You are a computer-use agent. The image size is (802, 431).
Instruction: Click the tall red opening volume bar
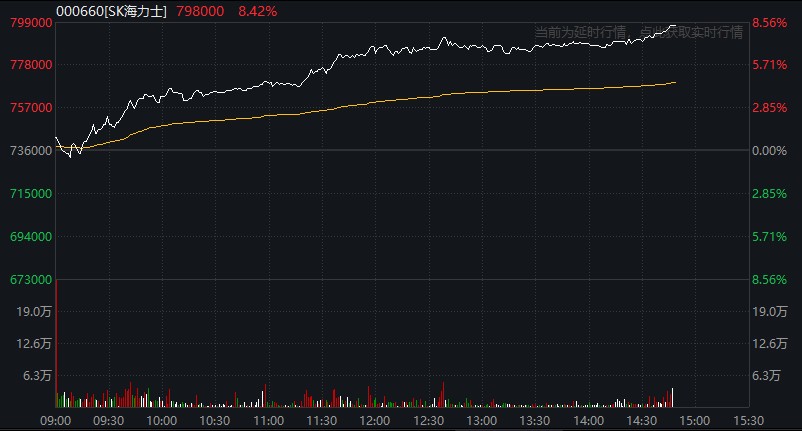point(56,340)
